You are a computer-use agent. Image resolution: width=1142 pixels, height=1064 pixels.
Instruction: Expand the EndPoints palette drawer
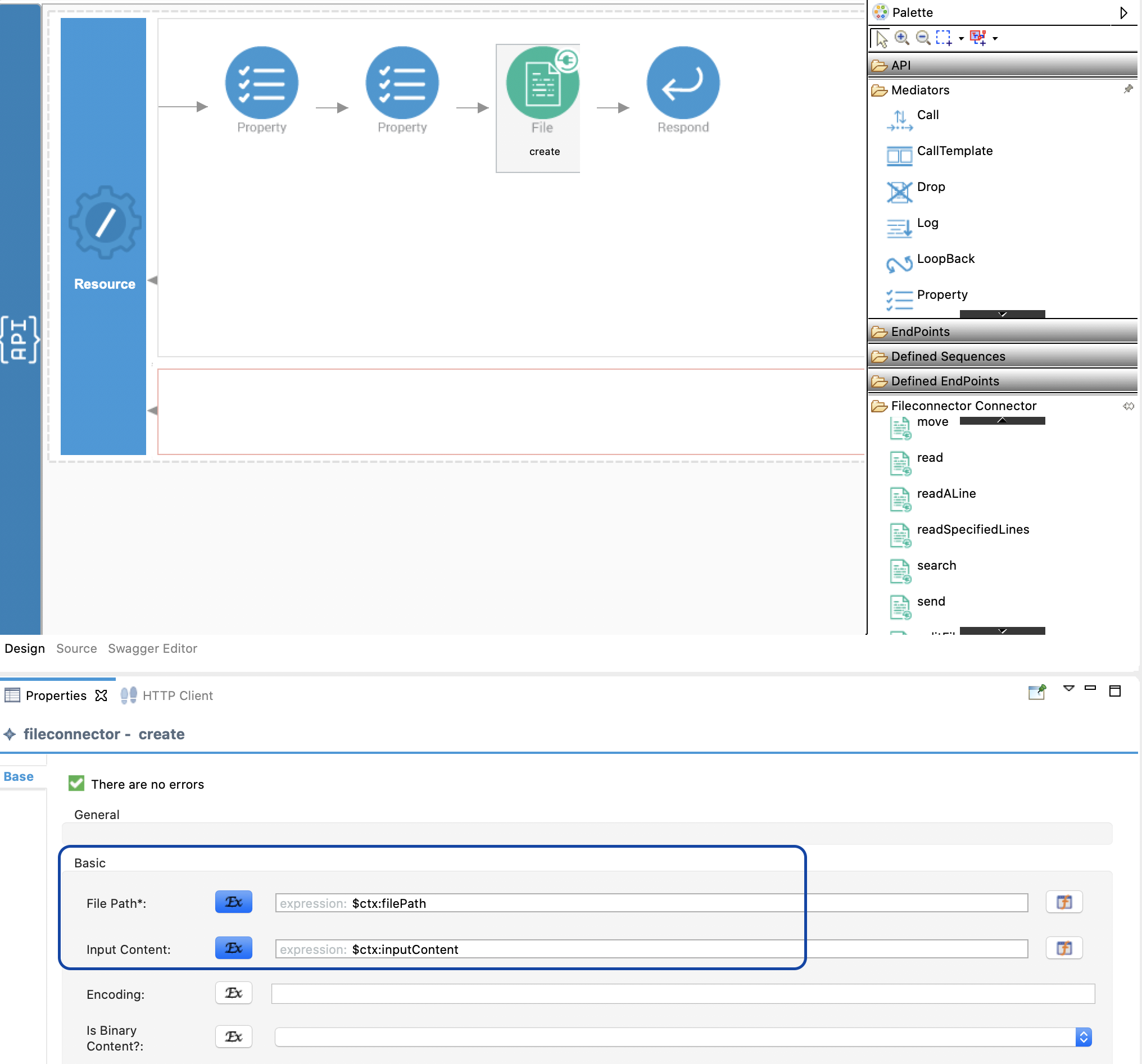point(1002,331)
